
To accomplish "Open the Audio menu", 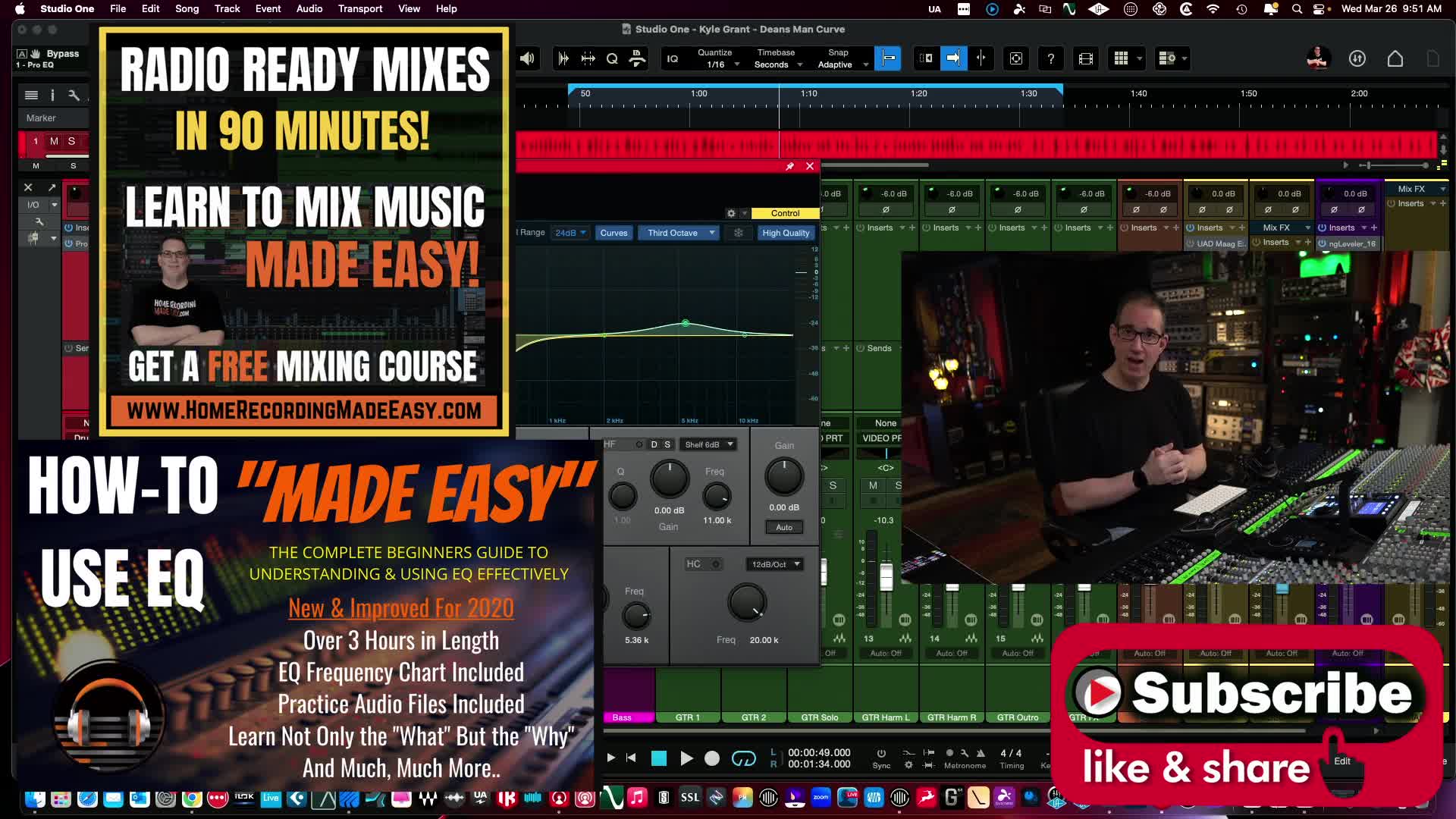I will [x=309, y=8].
